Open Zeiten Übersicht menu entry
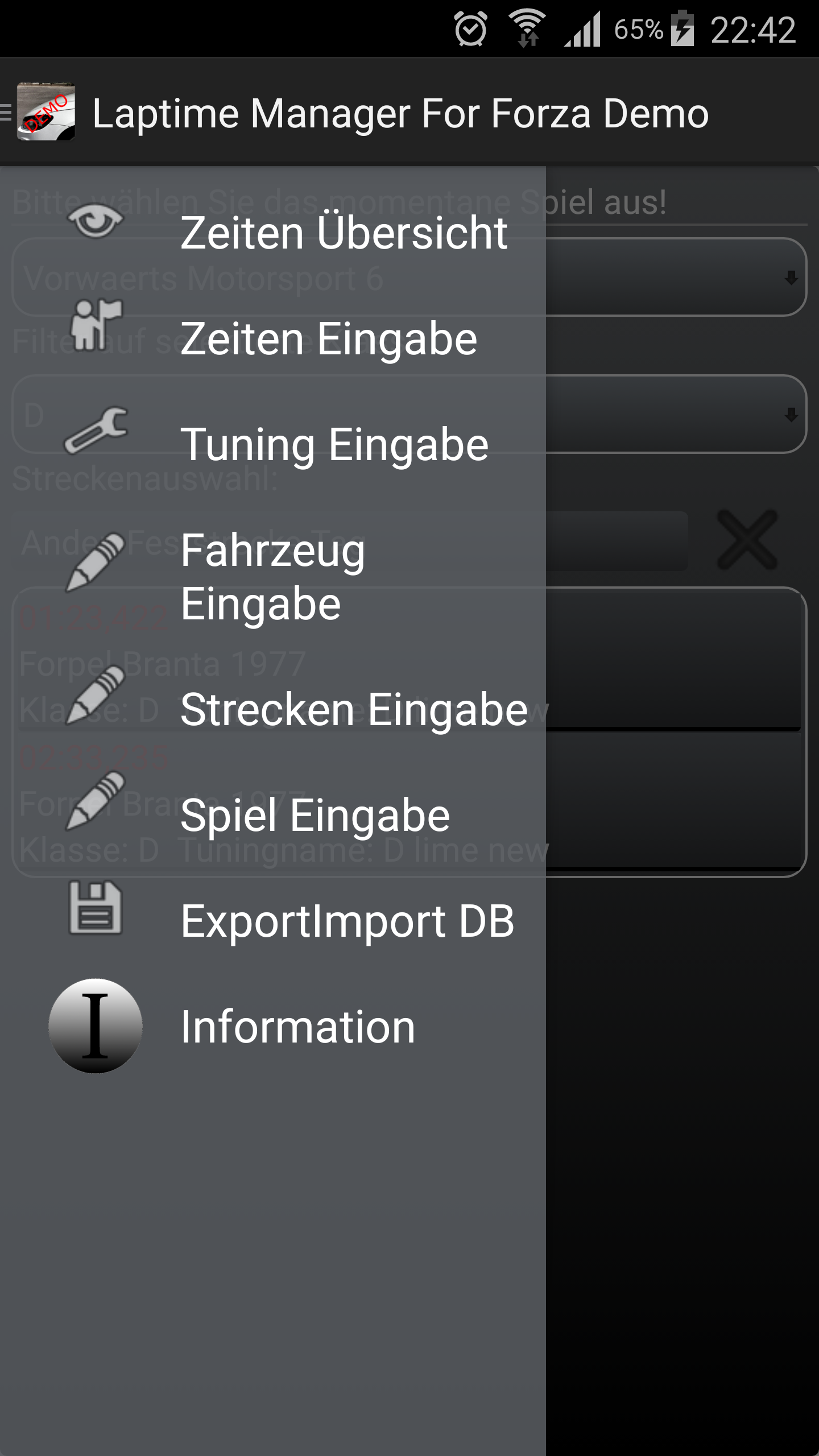The image size is (819, 1456). coord(344,233)
